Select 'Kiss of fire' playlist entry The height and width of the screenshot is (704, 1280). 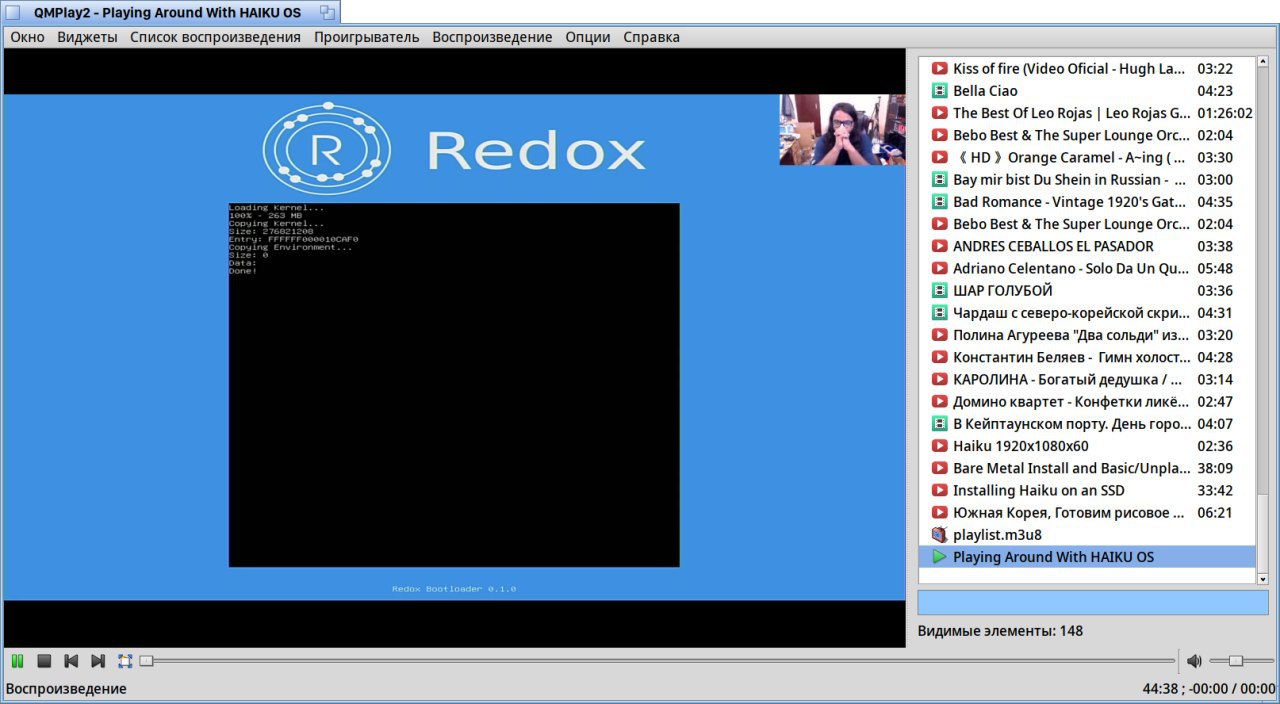pos(1087,69)
